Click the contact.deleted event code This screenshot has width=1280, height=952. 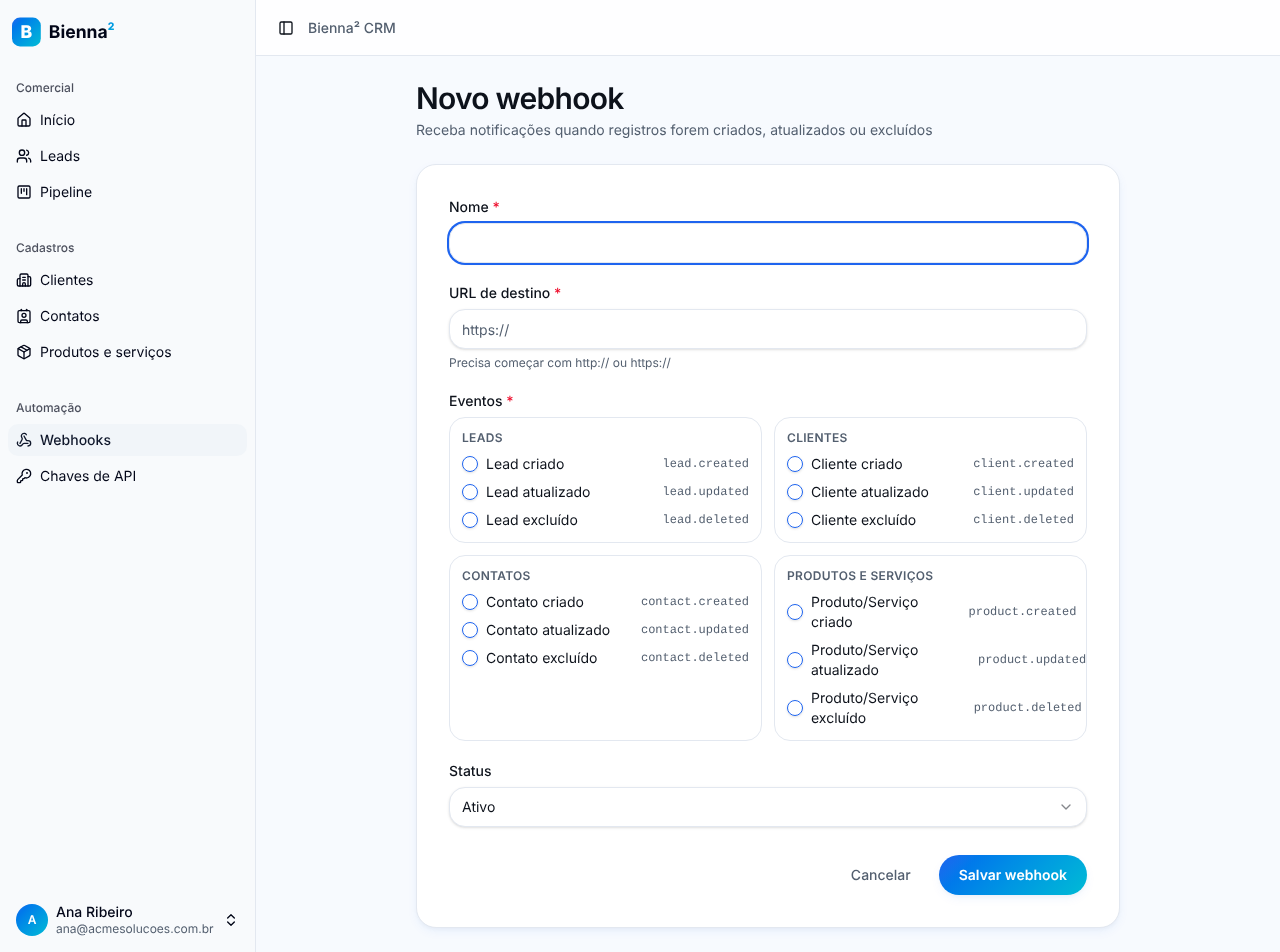[695, 658]
